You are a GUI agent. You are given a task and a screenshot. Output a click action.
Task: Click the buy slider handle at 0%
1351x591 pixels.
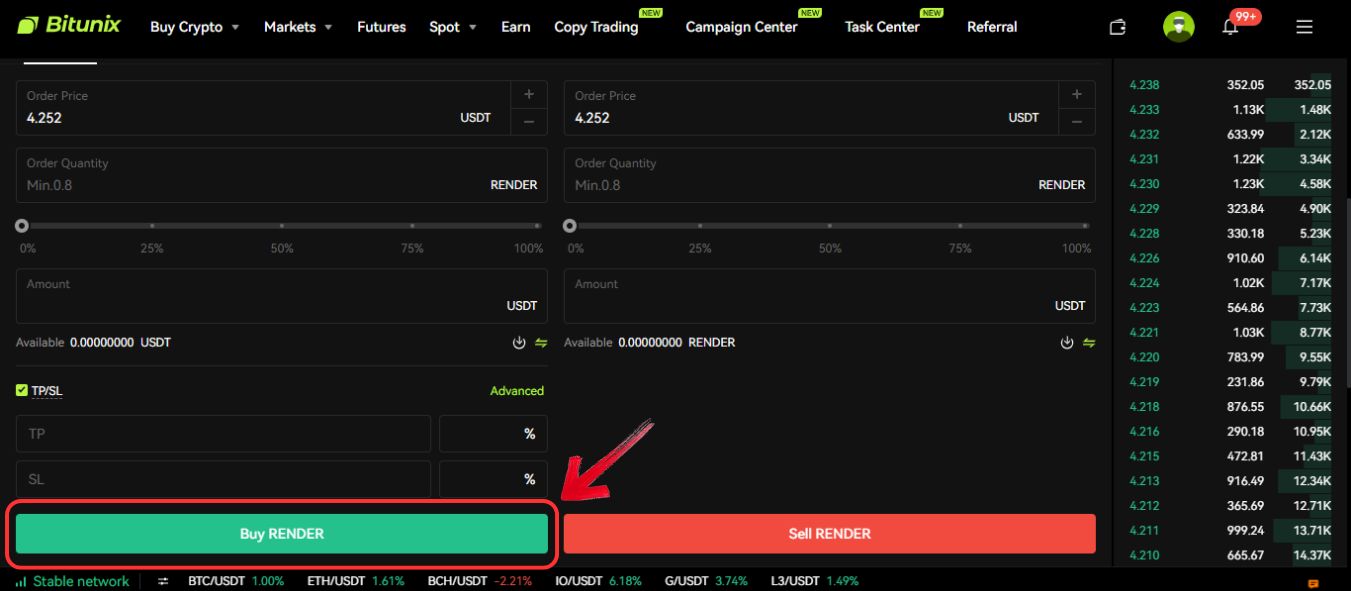tap(22, 226)
